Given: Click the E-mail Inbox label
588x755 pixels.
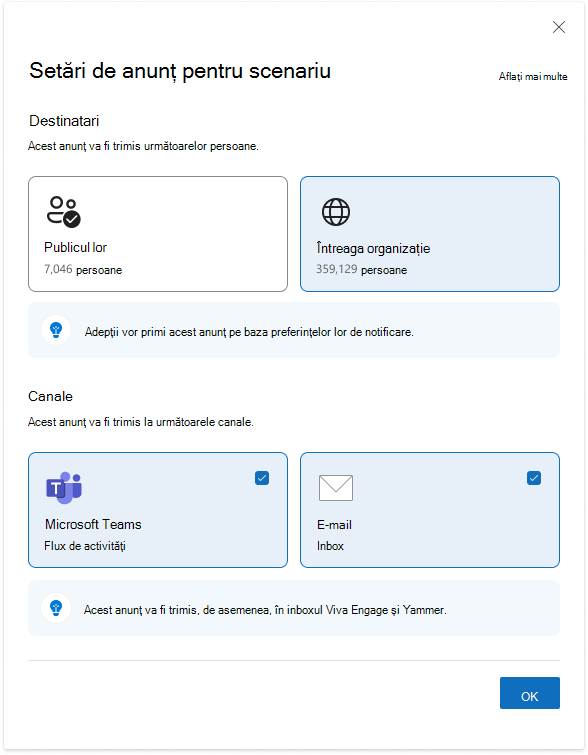Looking at the screenshot, I should click(330, 546).
